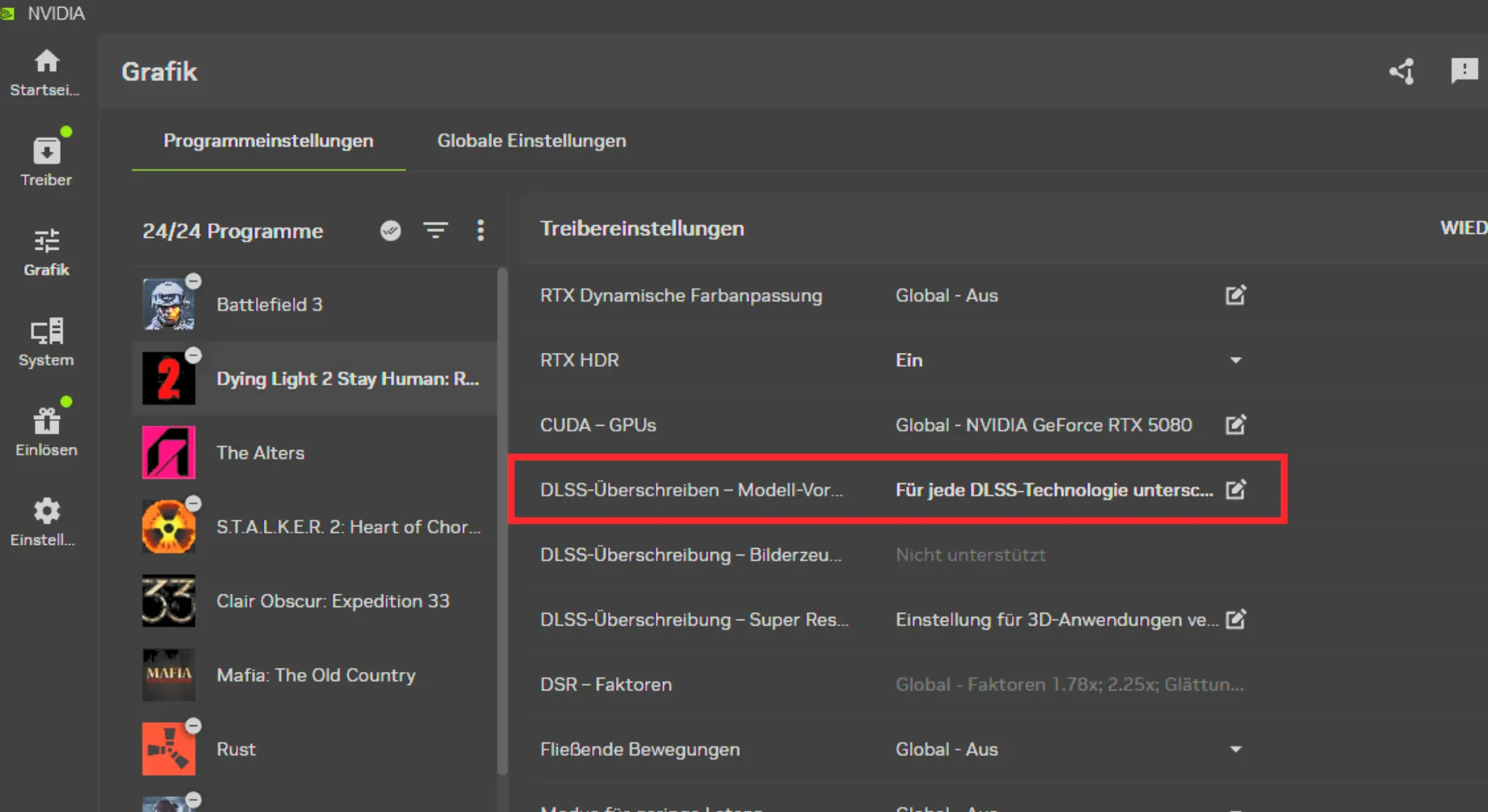Edit the CUDA – GPUs setting
The width and height of the screenshot is (1488, 812).
point(1235,425)
